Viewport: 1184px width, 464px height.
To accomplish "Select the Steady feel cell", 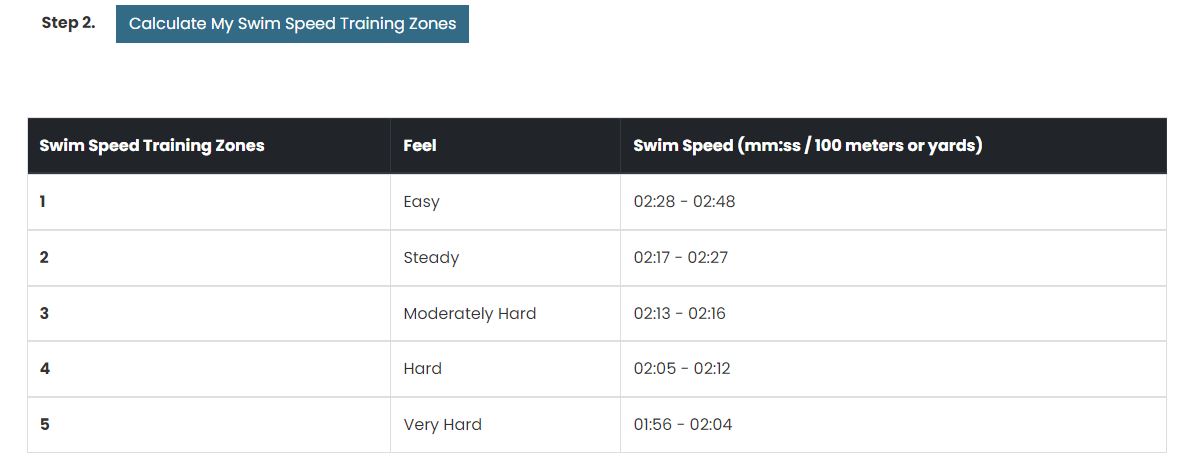I will 431,258.
